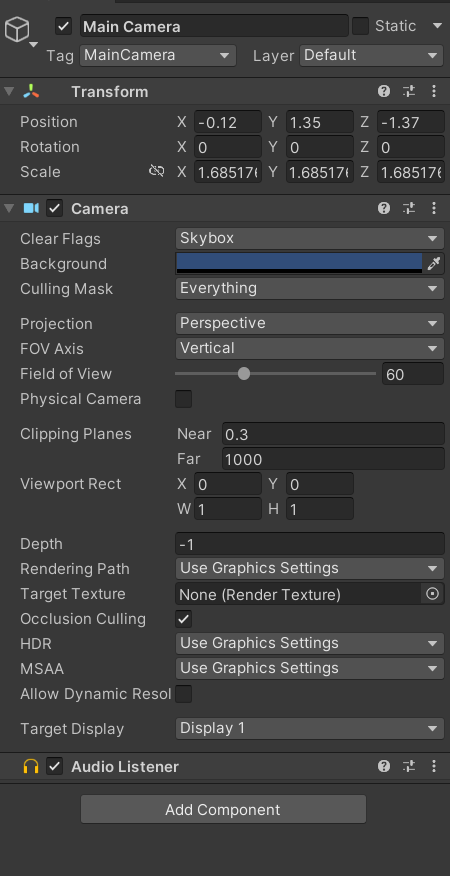
Task: Disable the Camera component checkbox
Action: tap(54, 208)
